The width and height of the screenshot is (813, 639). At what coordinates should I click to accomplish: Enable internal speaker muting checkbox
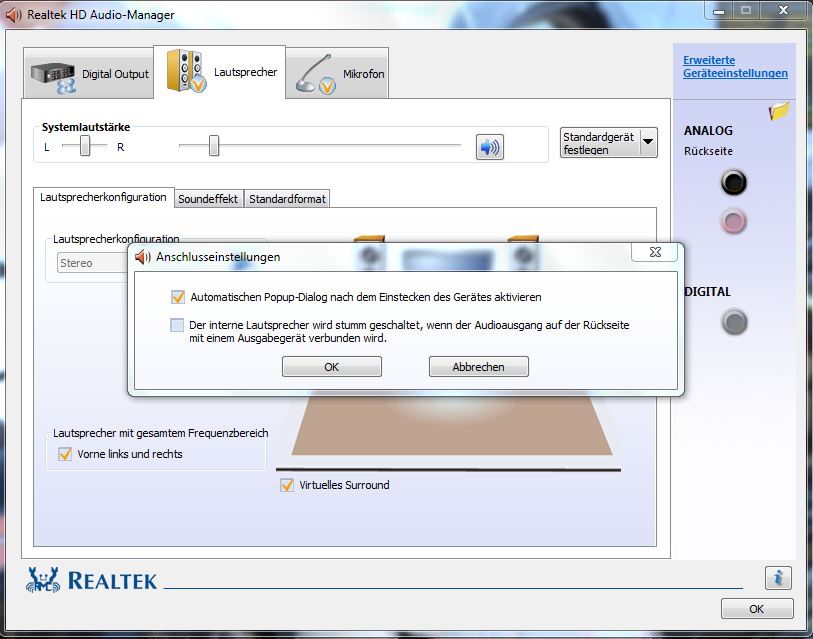coord(177,325)
